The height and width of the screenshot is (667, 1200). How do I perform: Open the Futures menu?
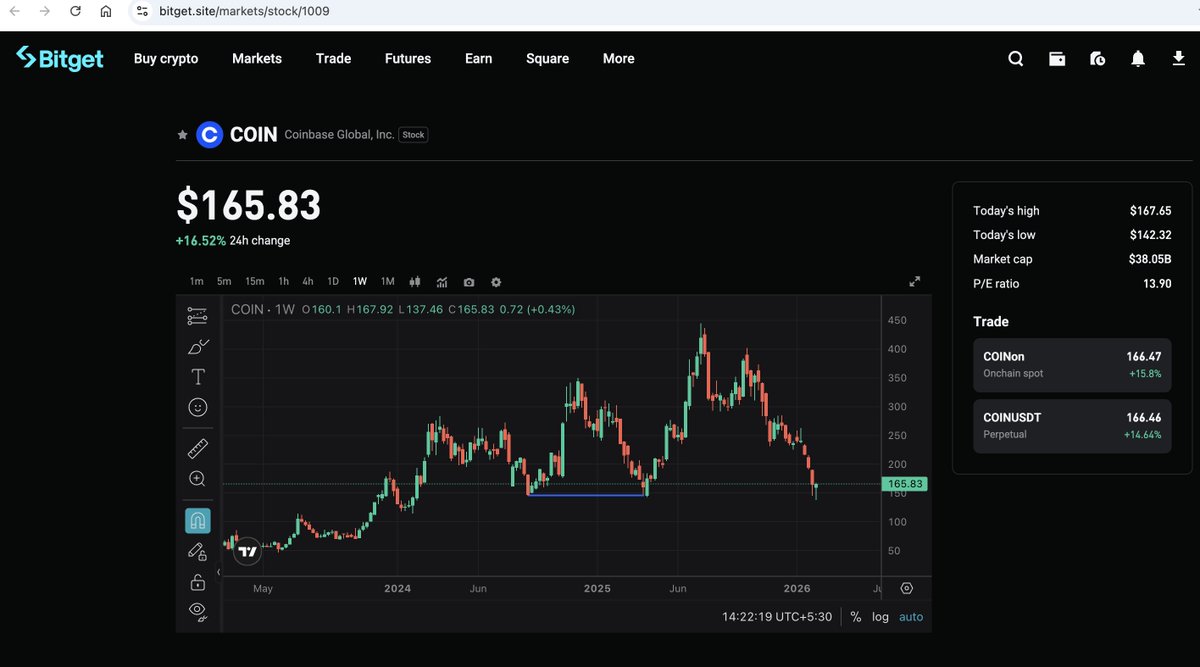407,59
